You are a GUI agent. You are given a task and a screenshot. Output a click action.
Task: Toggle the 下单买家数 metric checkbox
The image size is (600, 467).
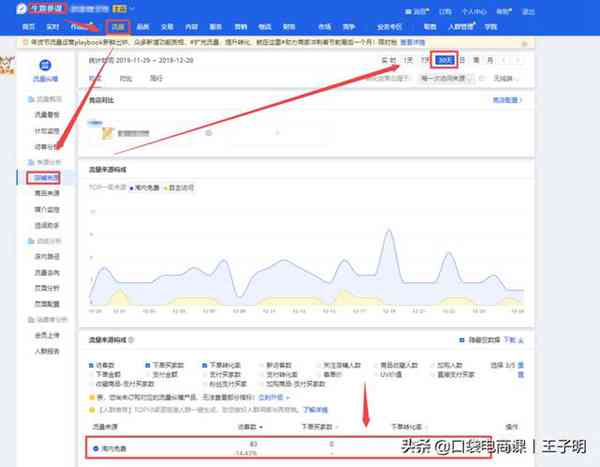tap(147, 365)
